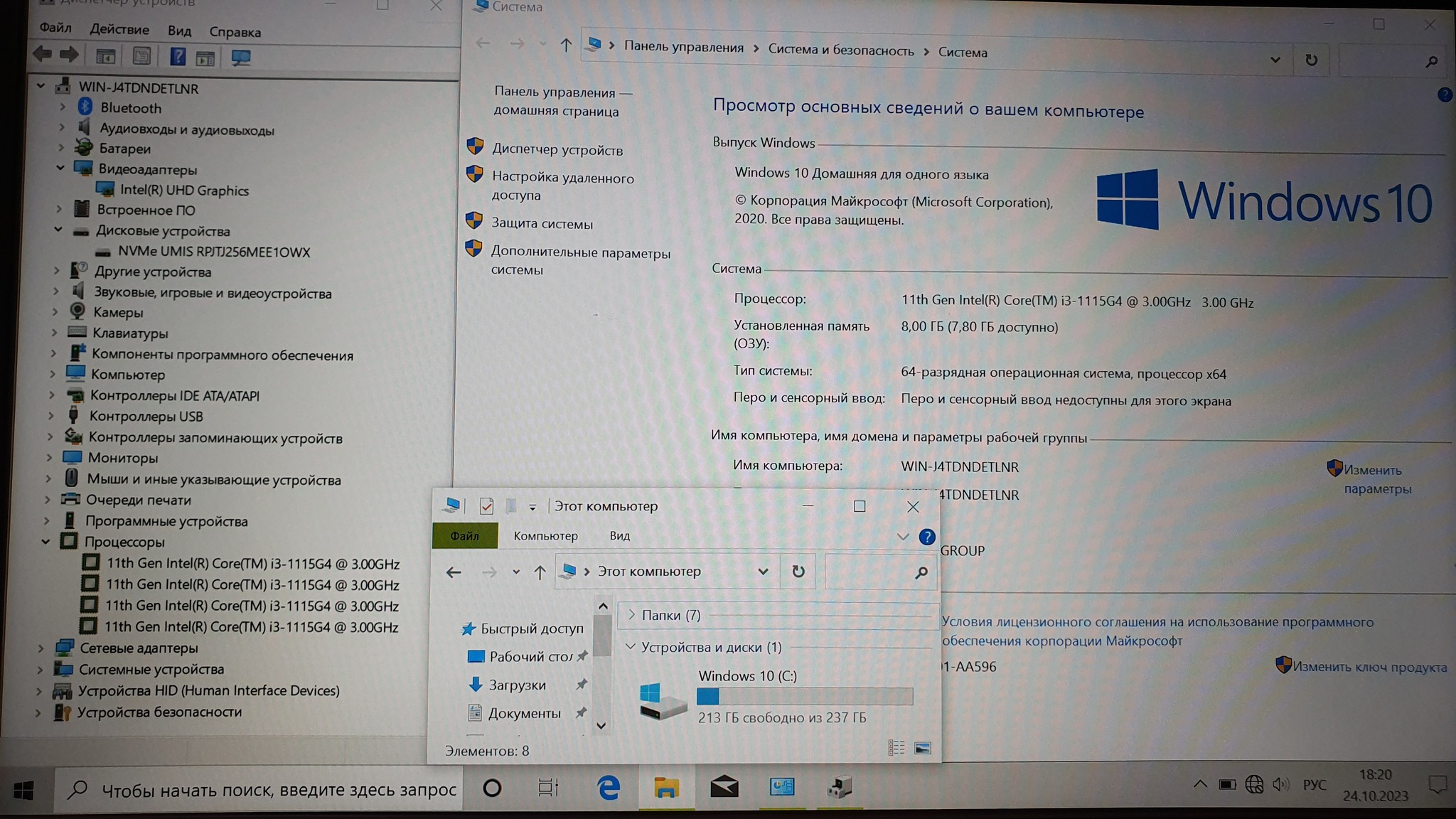Open Microsoft Edge from the taskbar
The height and width of the screenshot is (819, 1456).
pyautogui.click(x=609, y=788)
